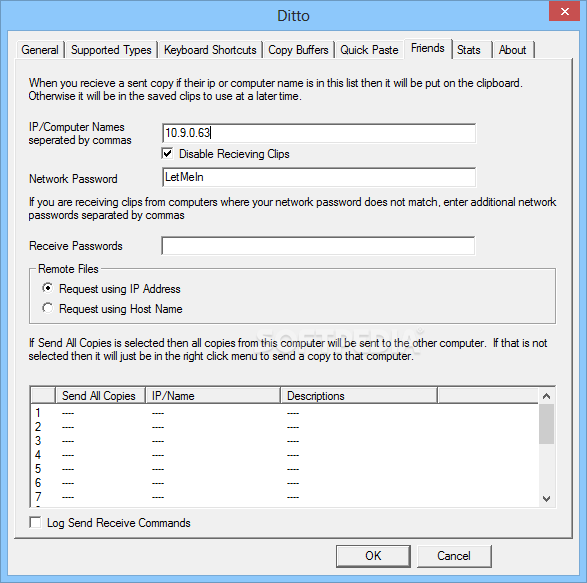This screenshot has height=583, width=587.
Task: Click the OK button
Action: click(373, 556)
